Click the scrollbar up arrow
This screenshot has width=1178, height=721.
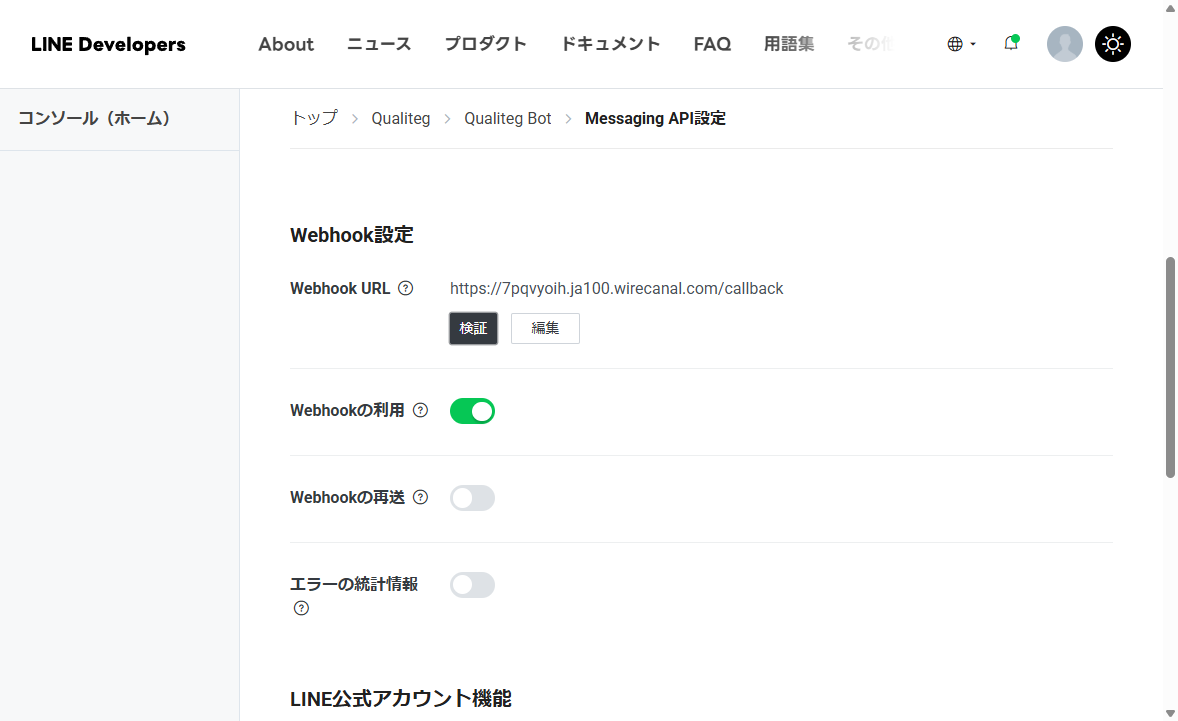[x=1170, y=8]
